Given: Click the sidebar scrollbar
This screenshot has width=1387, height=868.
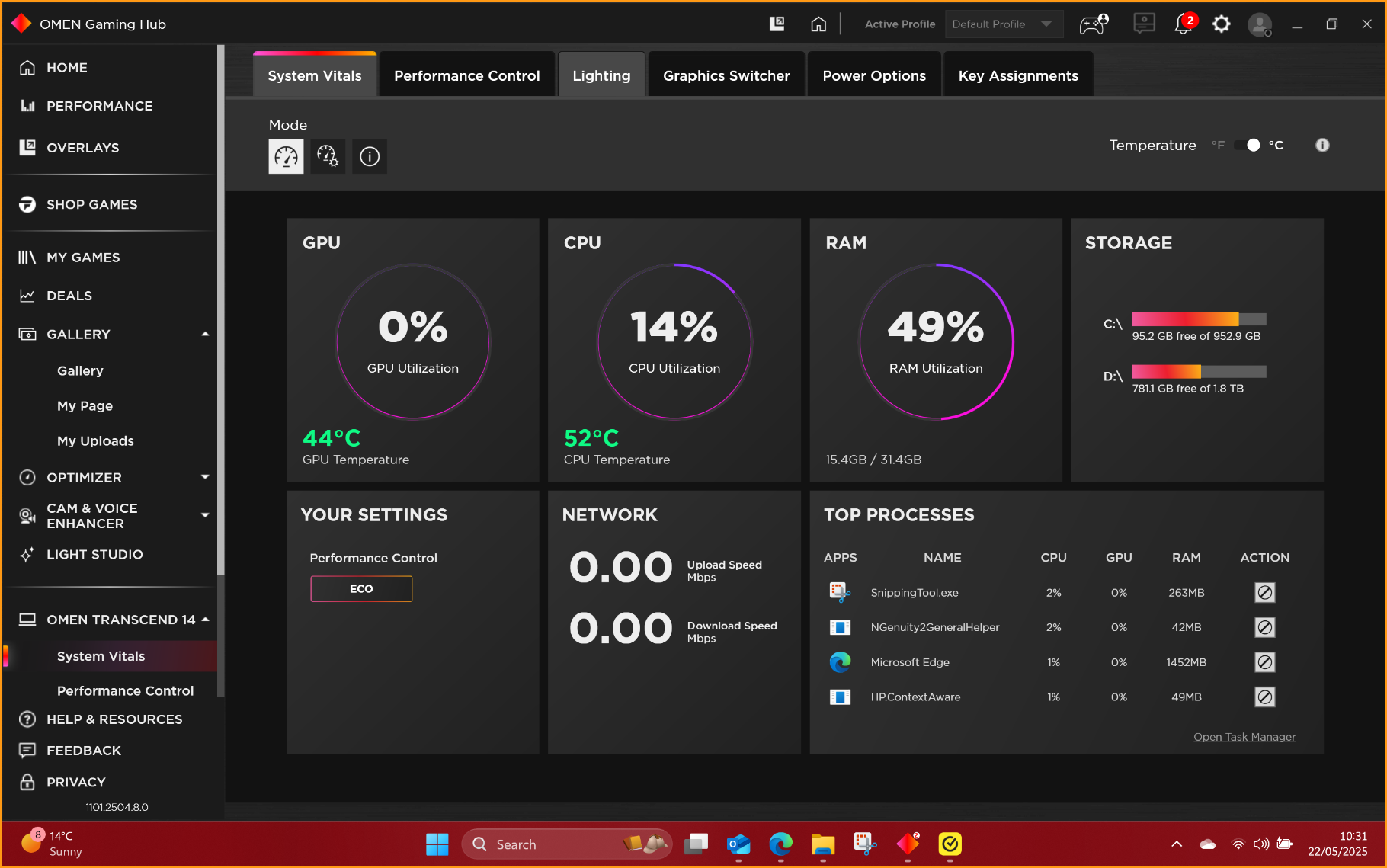Looking at the screenshot, I should coord(221,309).
